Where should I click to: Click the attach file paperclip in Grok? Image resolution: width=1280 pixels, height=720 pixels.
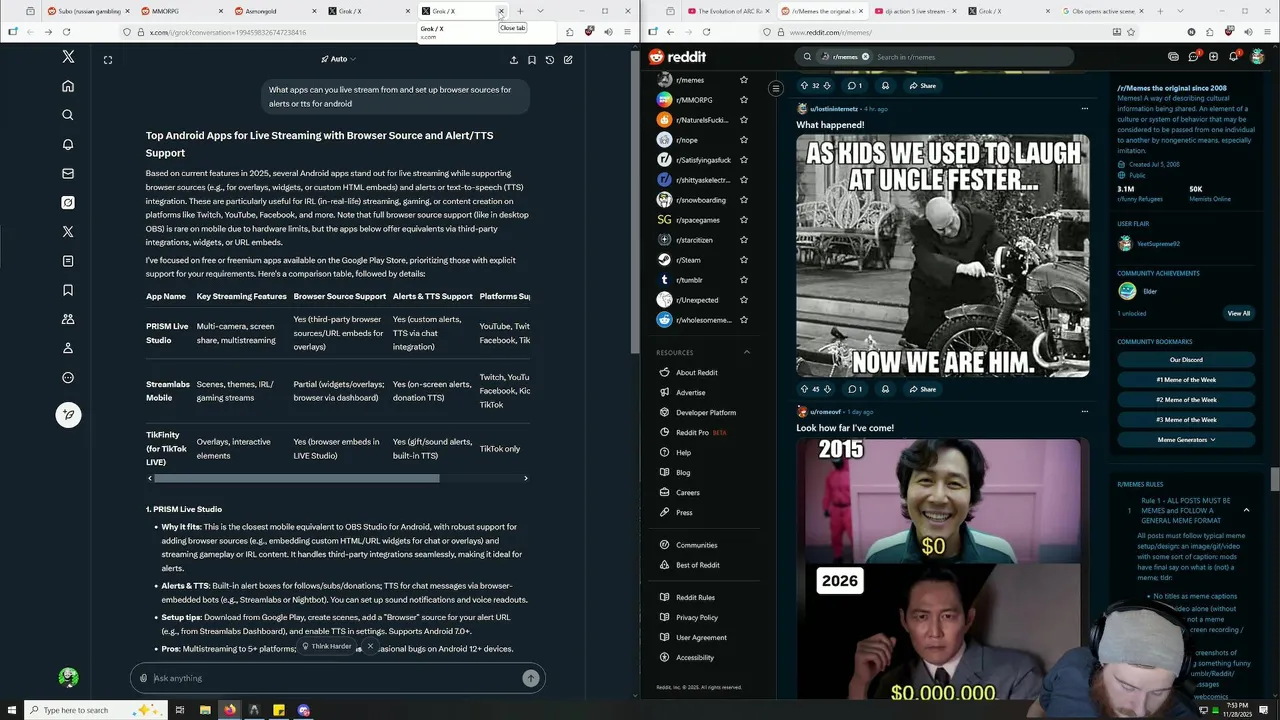pyautogui.click(x=143, y=678)
